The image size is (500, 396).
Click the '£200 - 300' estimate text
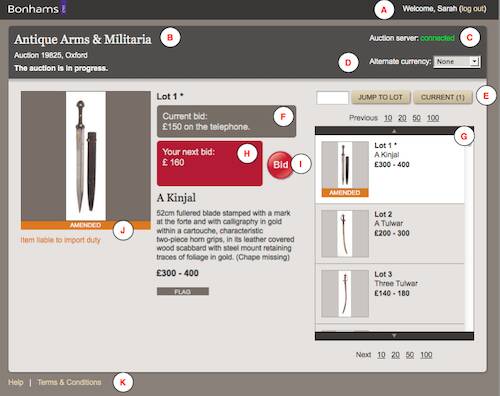coord(392,233)
